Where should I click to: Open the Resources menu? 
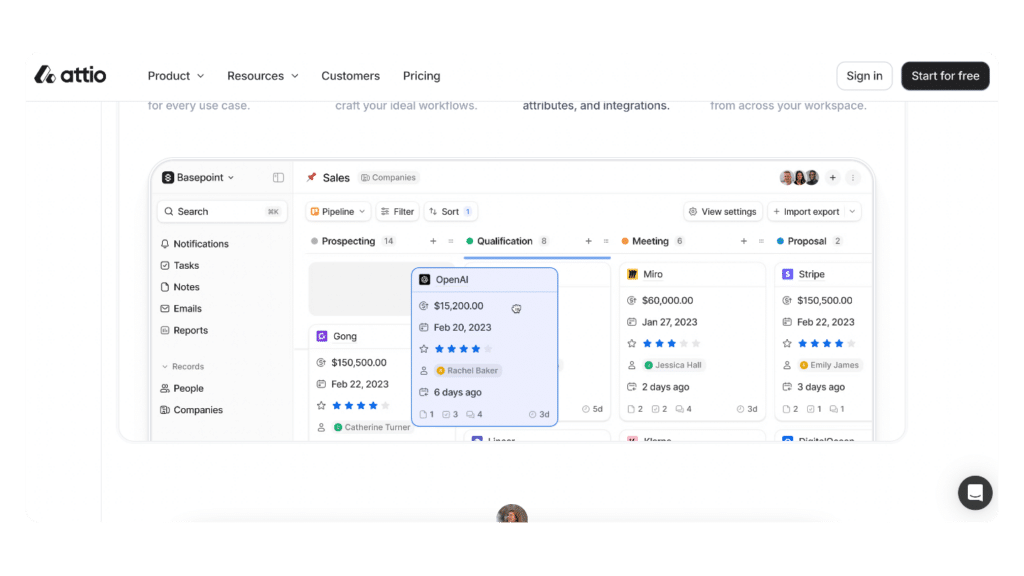(x=263, y=76)
